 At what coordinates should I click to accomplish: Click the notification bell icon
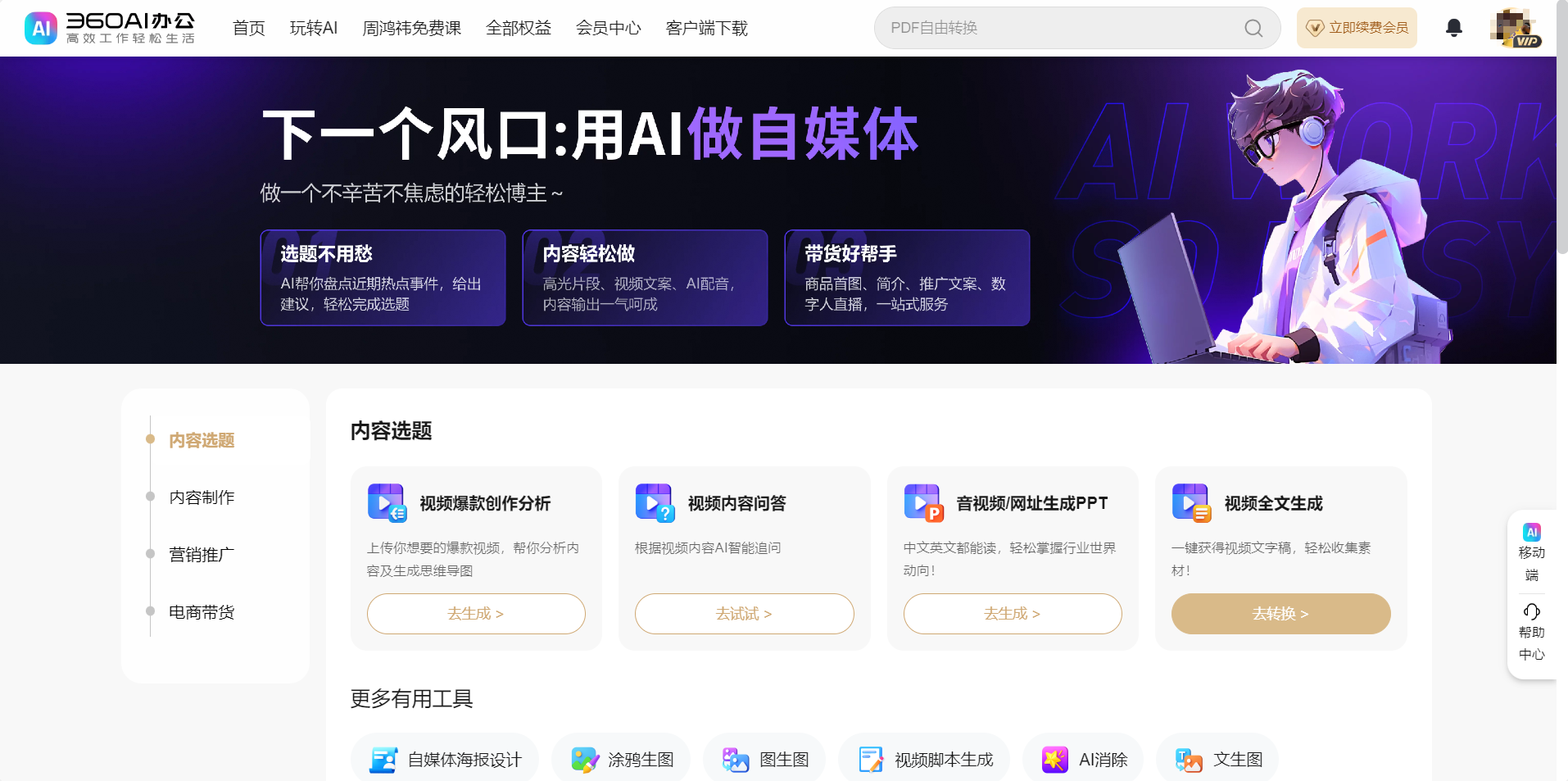[1454, 28]
